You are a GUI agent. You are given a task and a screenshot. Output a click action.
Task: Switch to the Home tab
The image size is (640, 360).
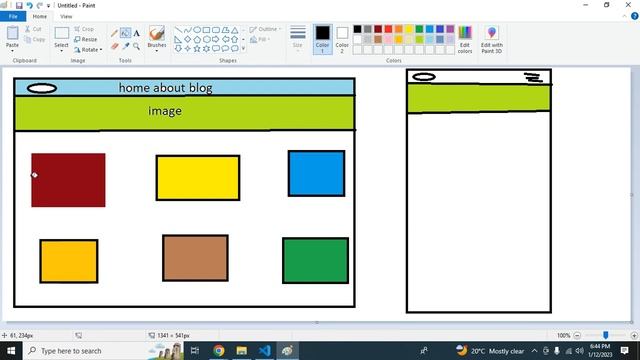40,16
